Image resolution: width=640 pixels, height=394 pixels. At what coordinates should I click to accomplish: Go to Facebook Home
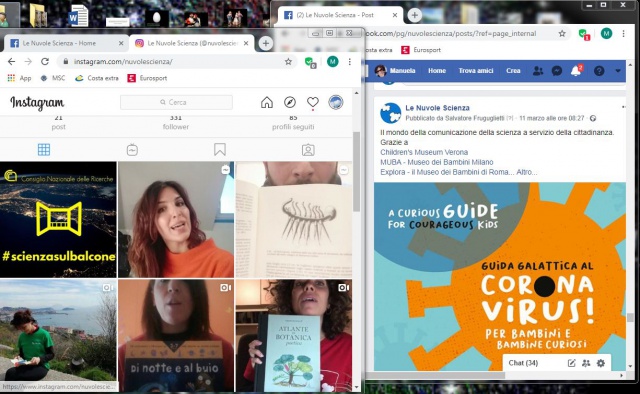[x=437, y=71]
